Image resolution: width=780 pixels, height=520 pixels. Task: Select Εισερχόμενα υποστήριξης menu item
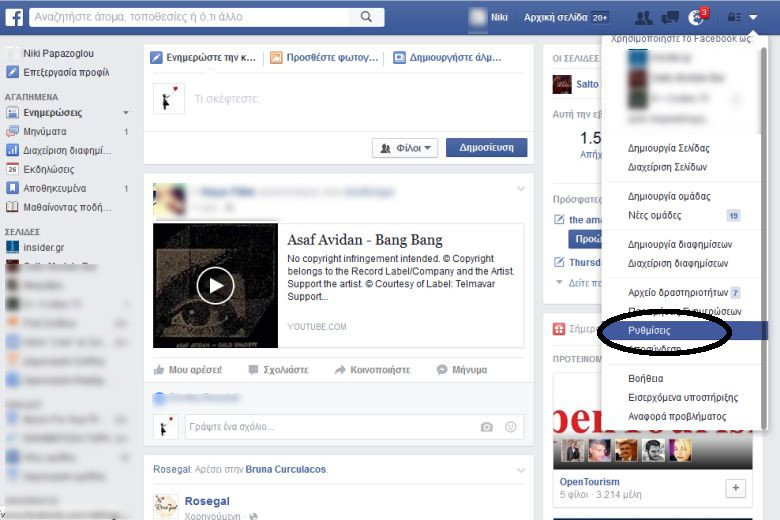tap(683, 398)
